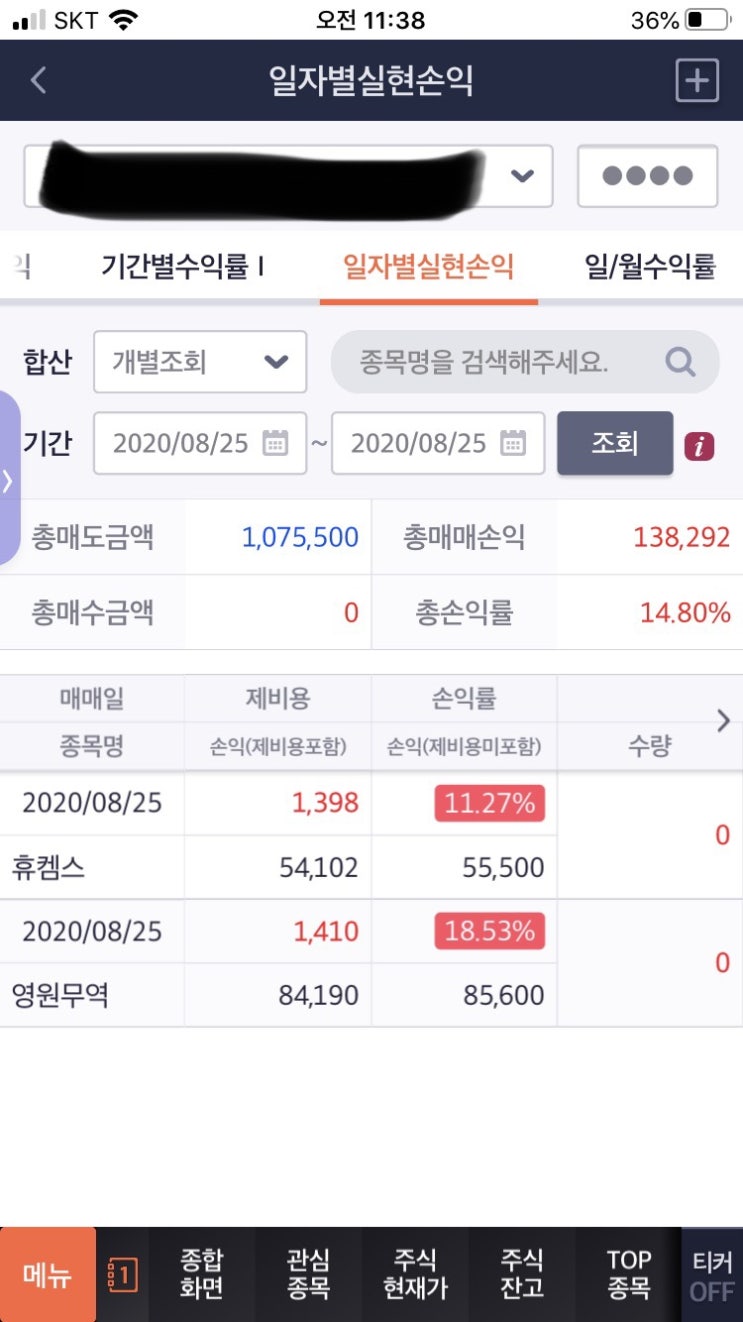This screenshot has width=743, height=1322.
Task: Expand the left side panel handle
Action: tap(9, 479)
